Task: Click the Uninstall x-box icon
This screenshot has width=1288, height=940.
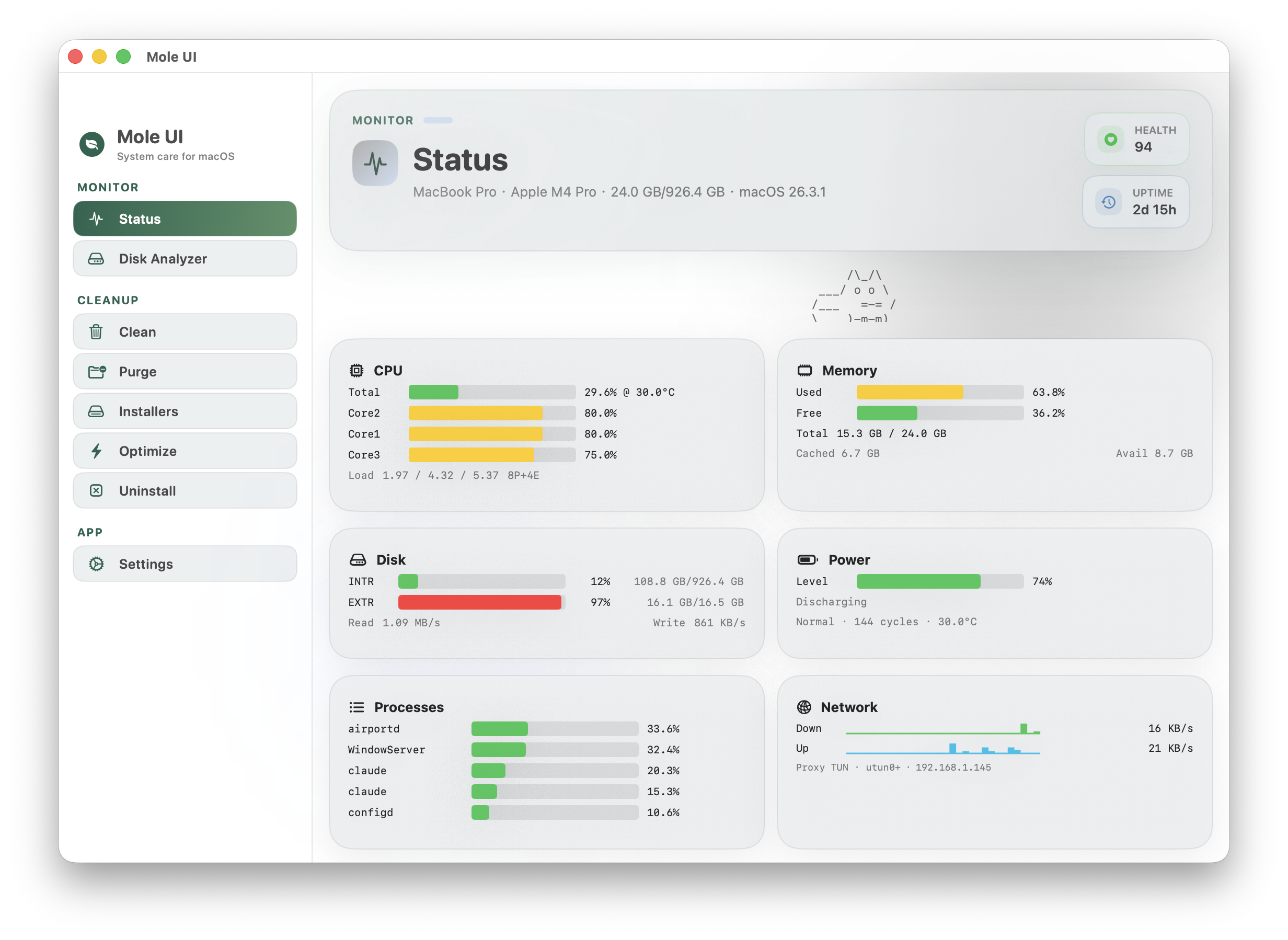Action: tap(96, 490)
